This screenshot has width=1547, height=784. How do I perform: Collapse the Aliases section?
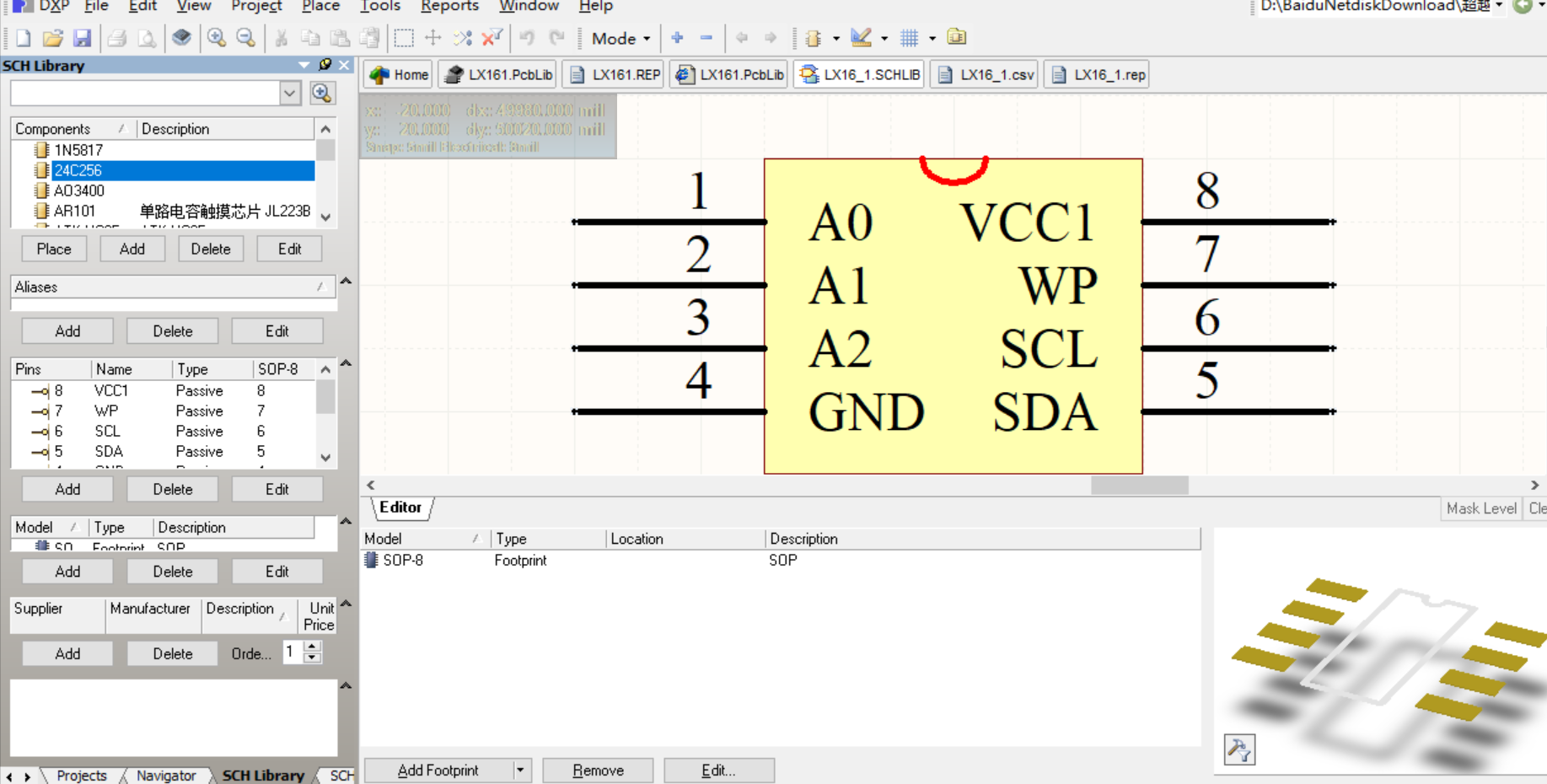pyautogui.click(x=346, y=281)
